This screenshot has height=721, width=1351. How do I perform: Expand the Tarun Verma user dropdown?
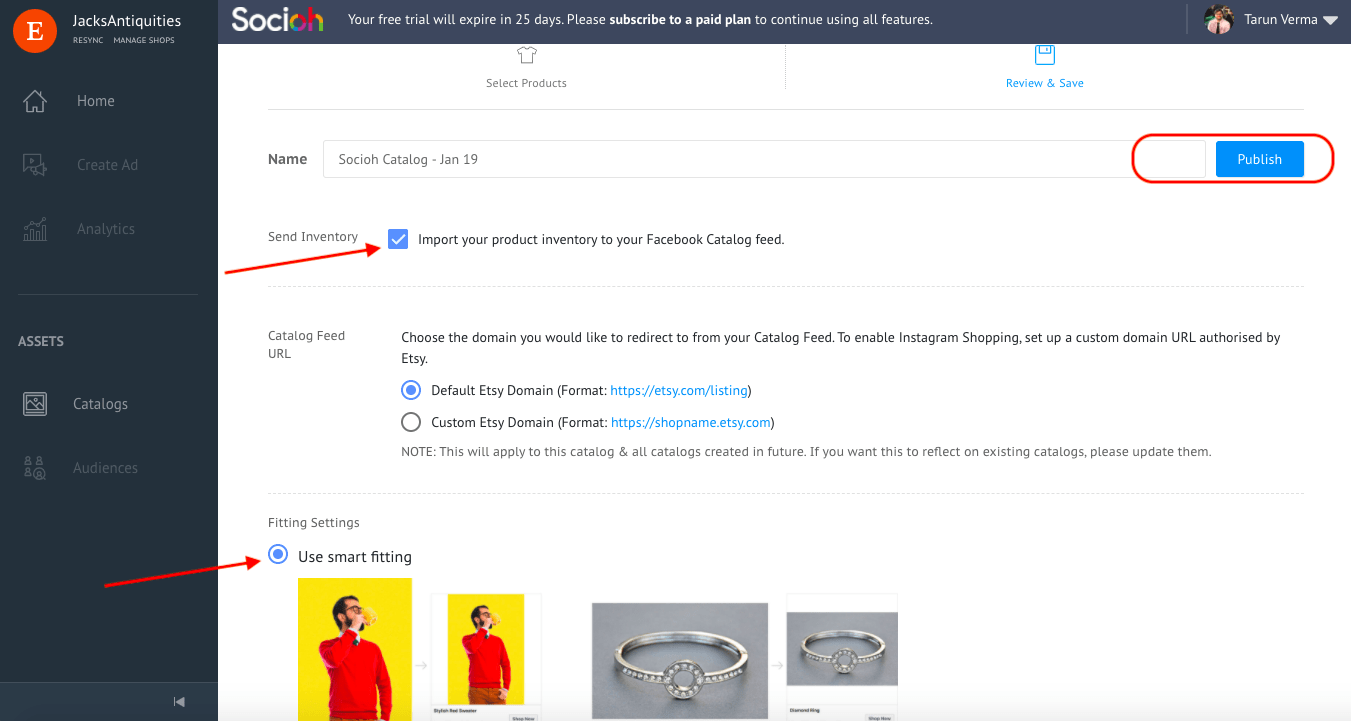click(x=1329, y=20)
